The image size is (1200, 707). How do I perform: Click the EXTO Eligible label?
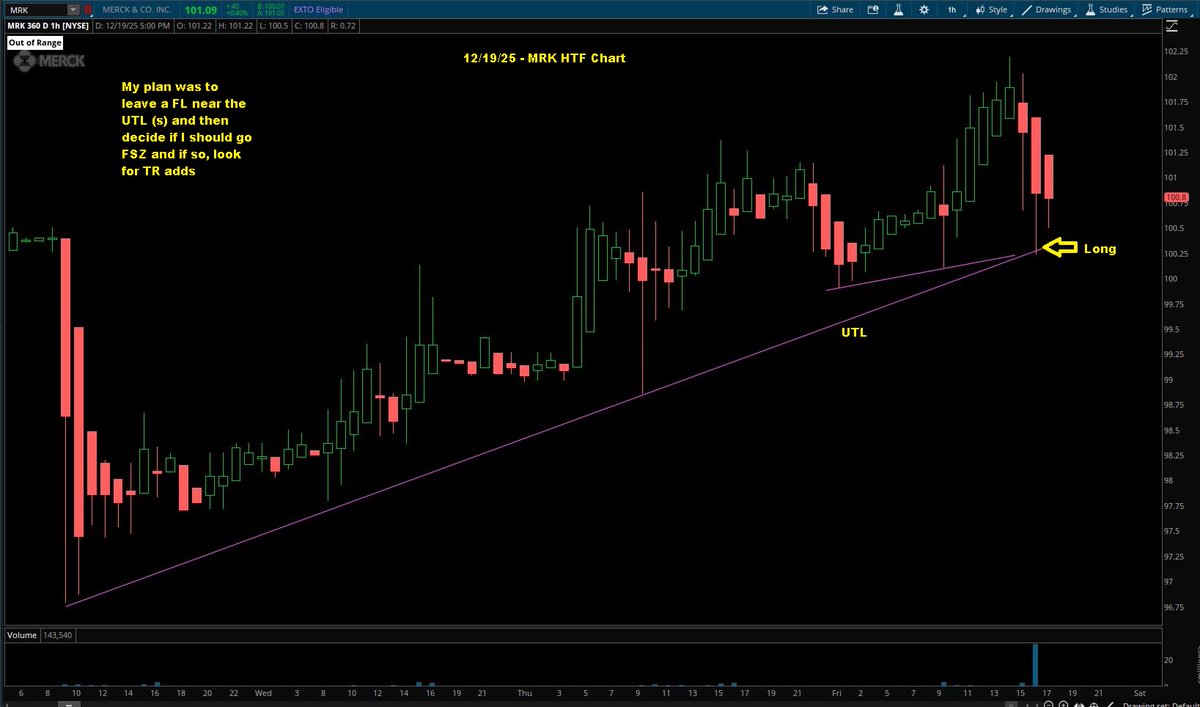tap(316, 10)
